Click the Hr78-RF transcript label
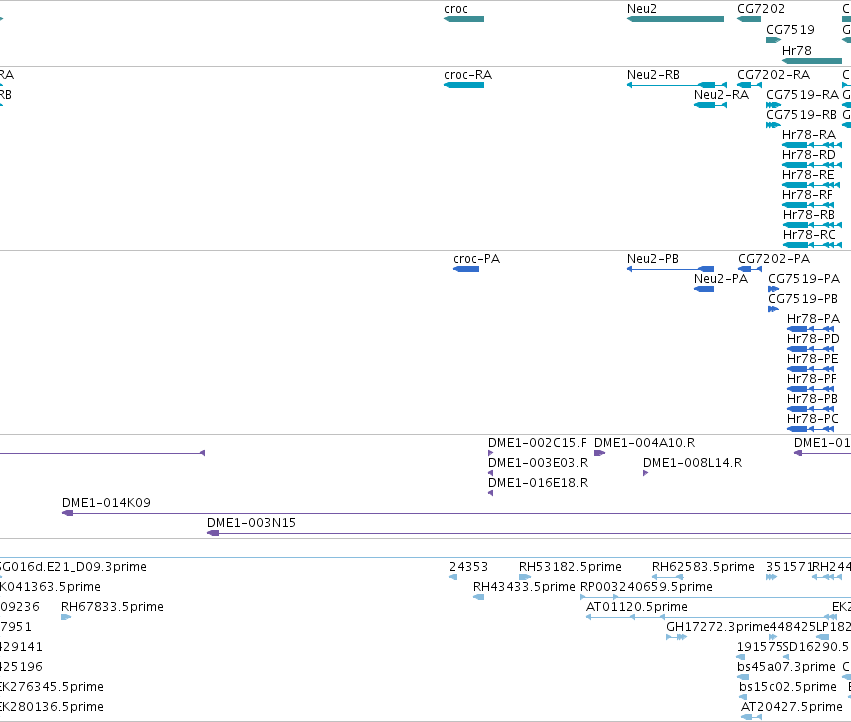Viewport: 851px width, 722px height. [807, 194]
